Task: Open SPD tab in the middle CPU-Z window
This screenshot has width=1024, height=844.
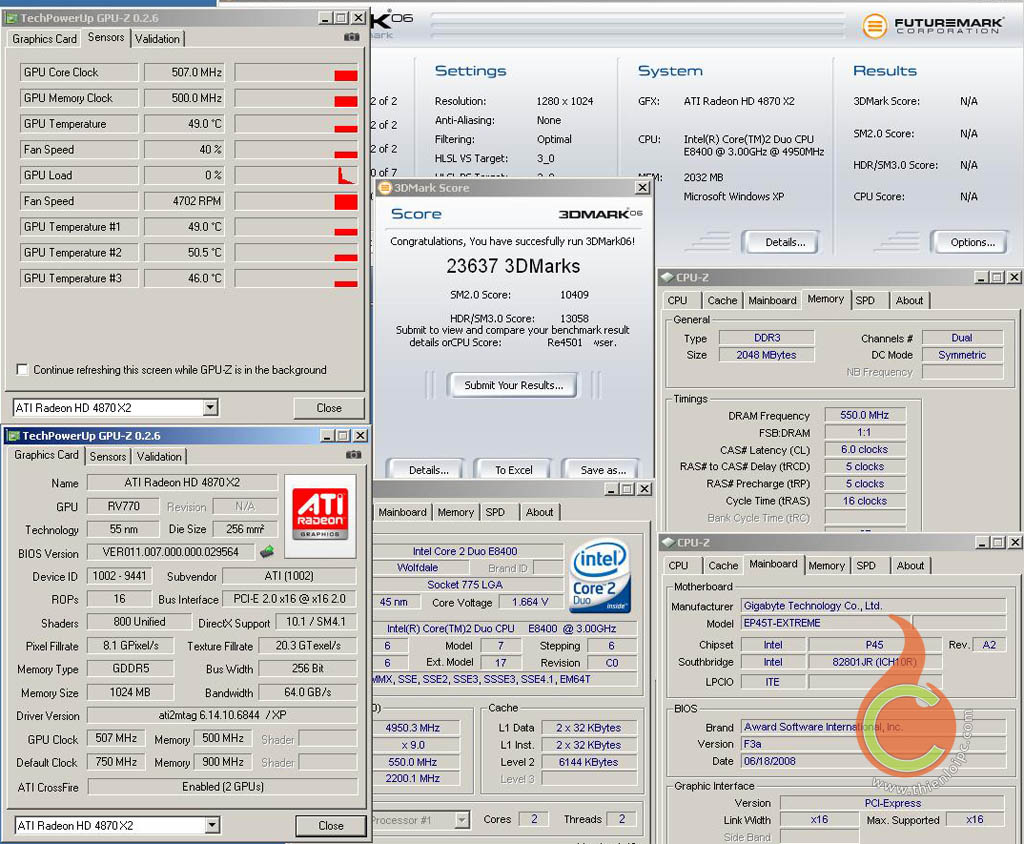Action: pos(495,512)
